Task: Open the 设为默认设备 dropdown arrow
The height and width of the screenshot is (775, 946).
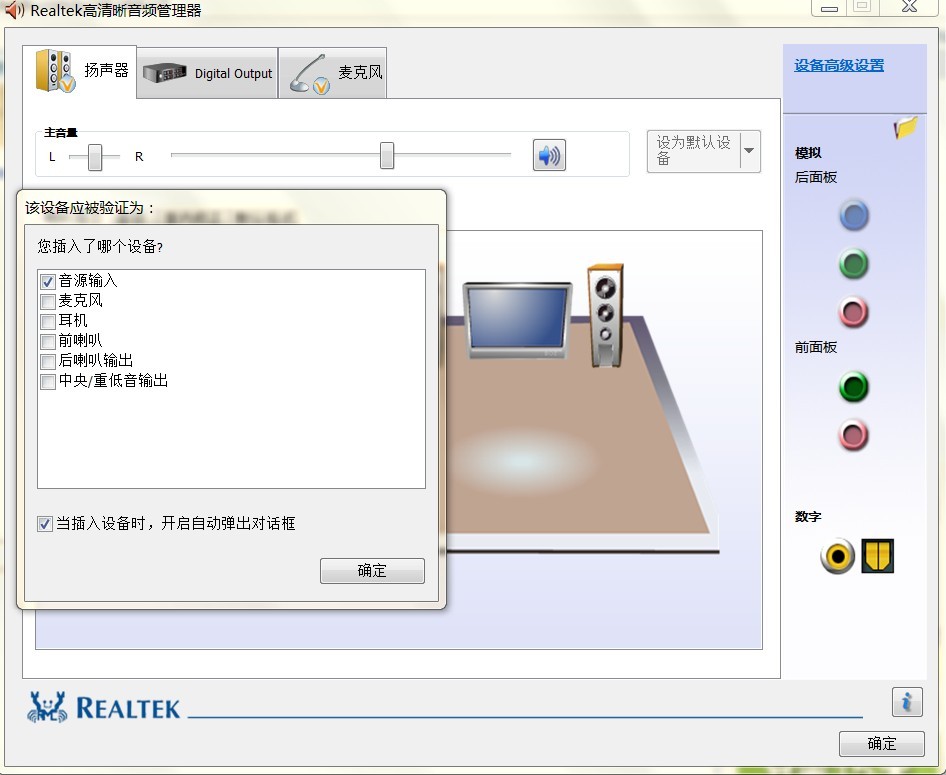Action: pos(749,151)
